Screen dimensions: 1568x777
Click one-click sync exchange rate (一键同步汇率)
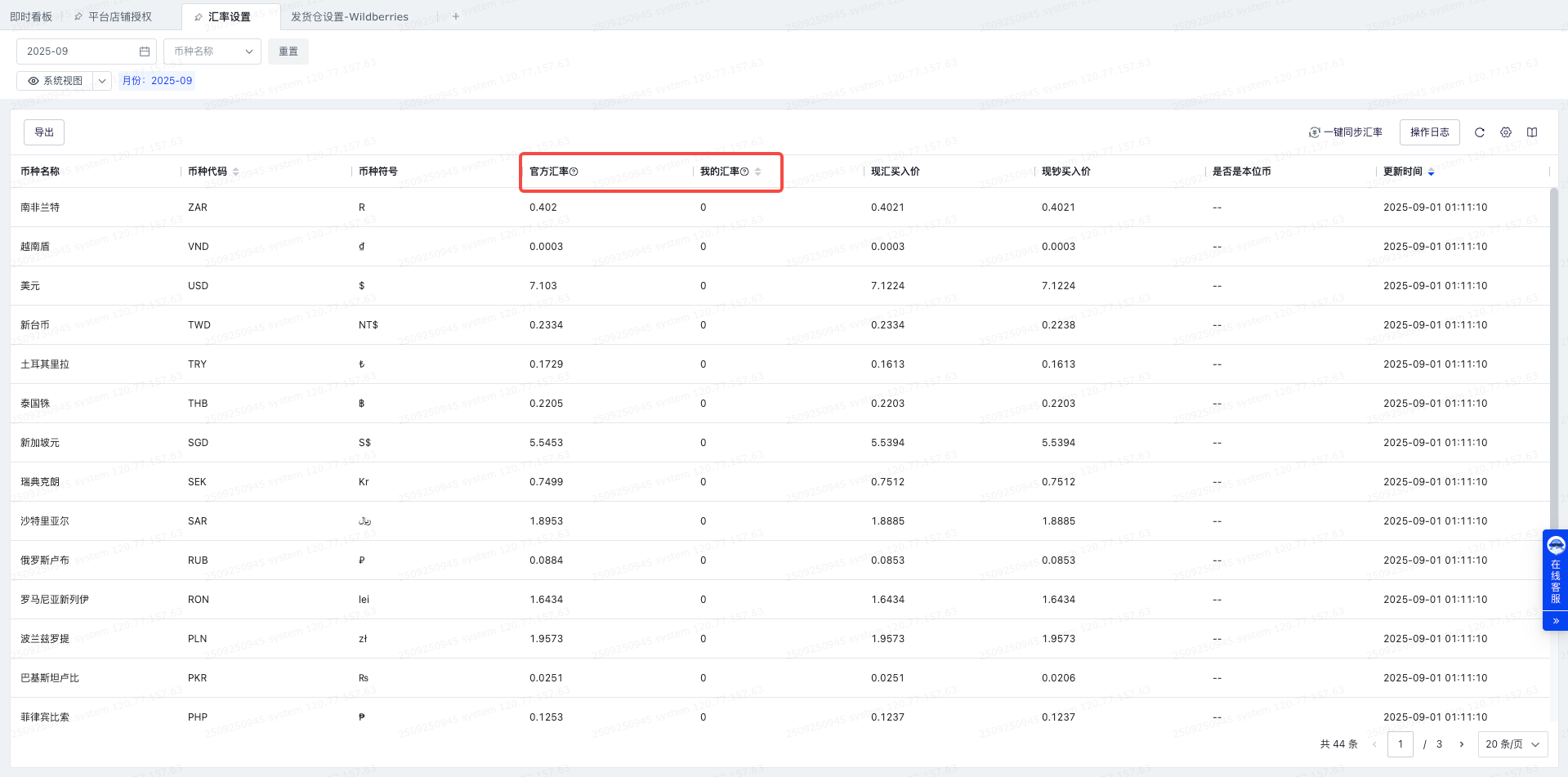tap(1346, 132)
